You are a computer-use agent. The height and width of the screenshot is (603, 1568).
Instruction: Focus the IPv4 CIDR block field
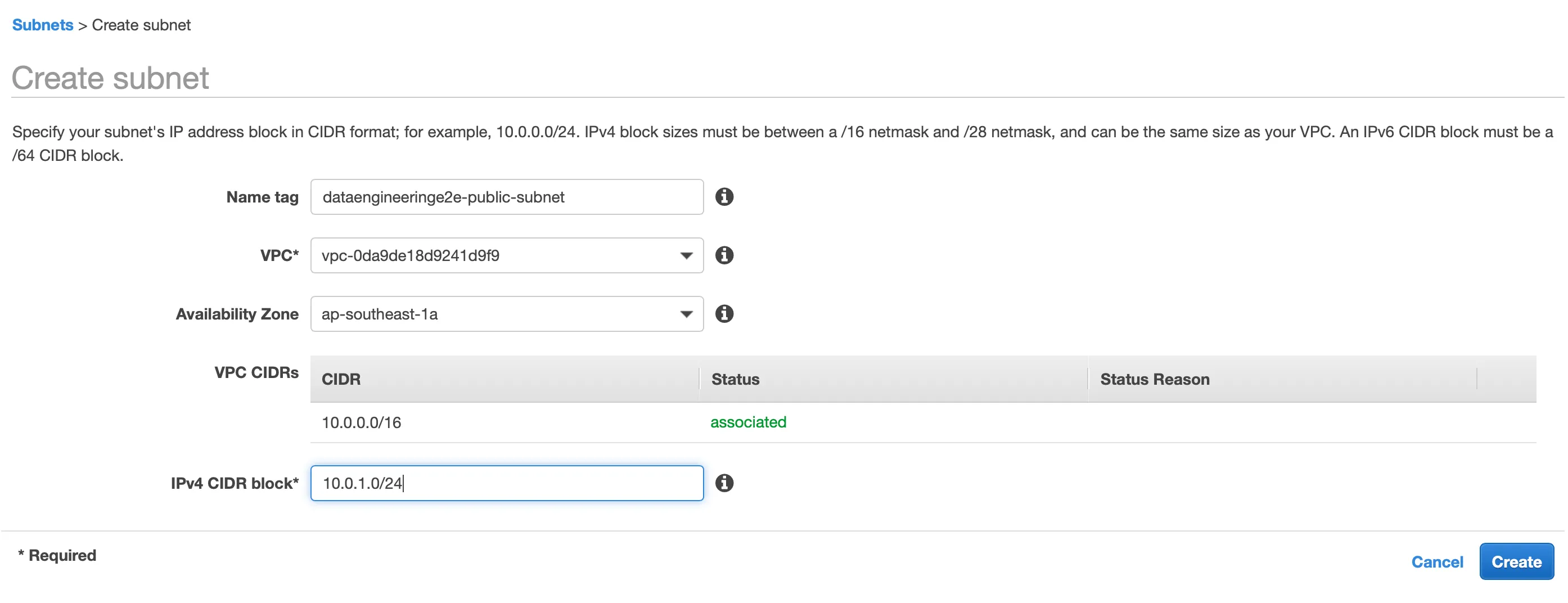pyautogui.click(x=506, y=483)
